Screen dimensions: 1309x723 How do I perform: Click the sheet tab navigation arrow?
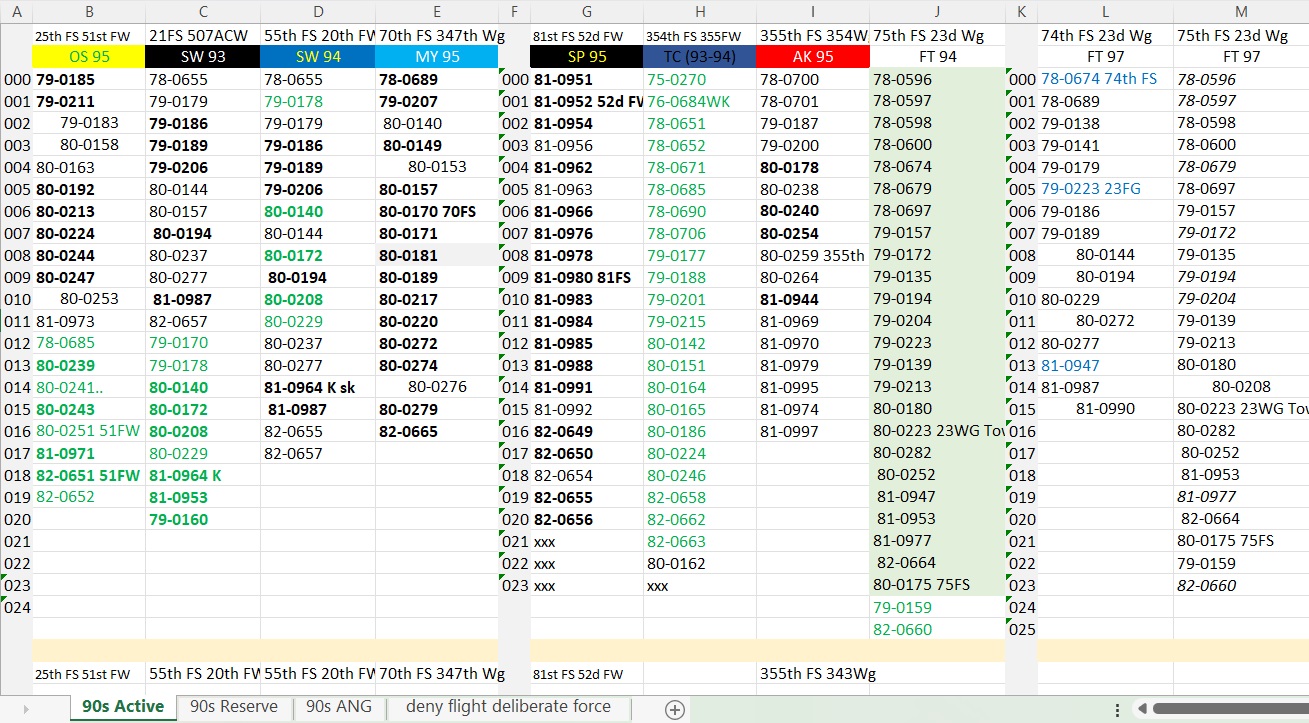(x=25, y=710)
